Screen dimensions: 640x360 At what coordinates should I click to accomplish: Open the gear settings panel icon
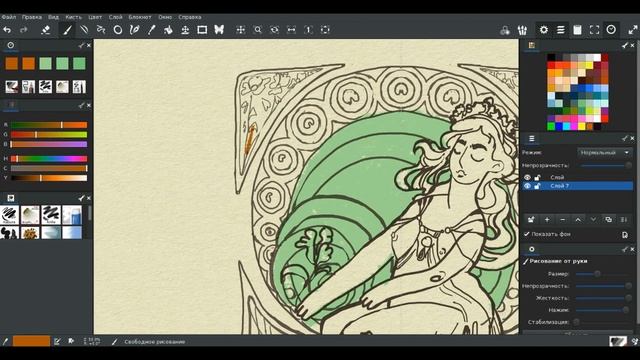(x=544, y=30)
